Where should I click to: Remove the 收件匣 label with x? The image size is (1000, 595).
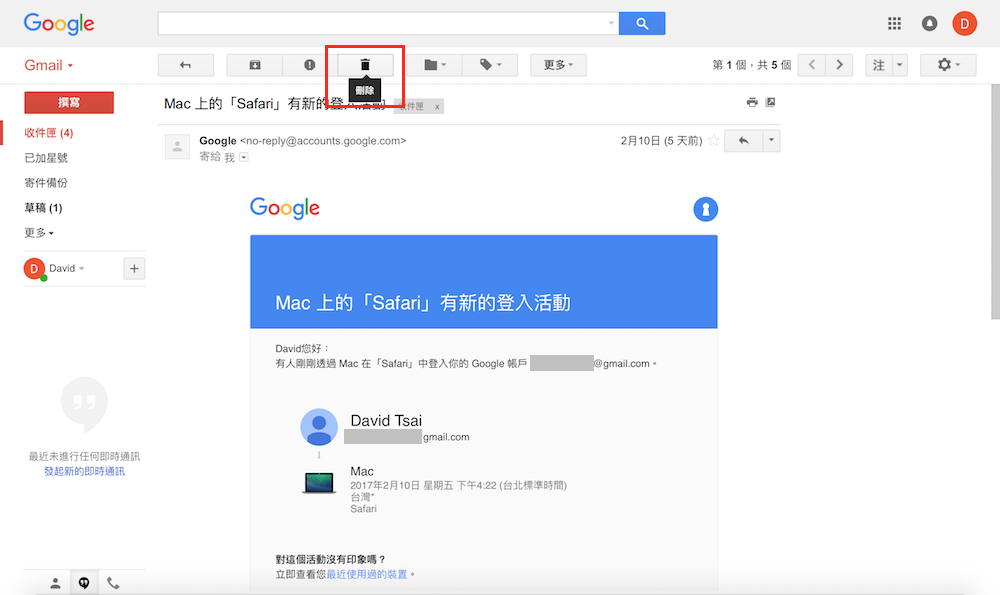437,107
